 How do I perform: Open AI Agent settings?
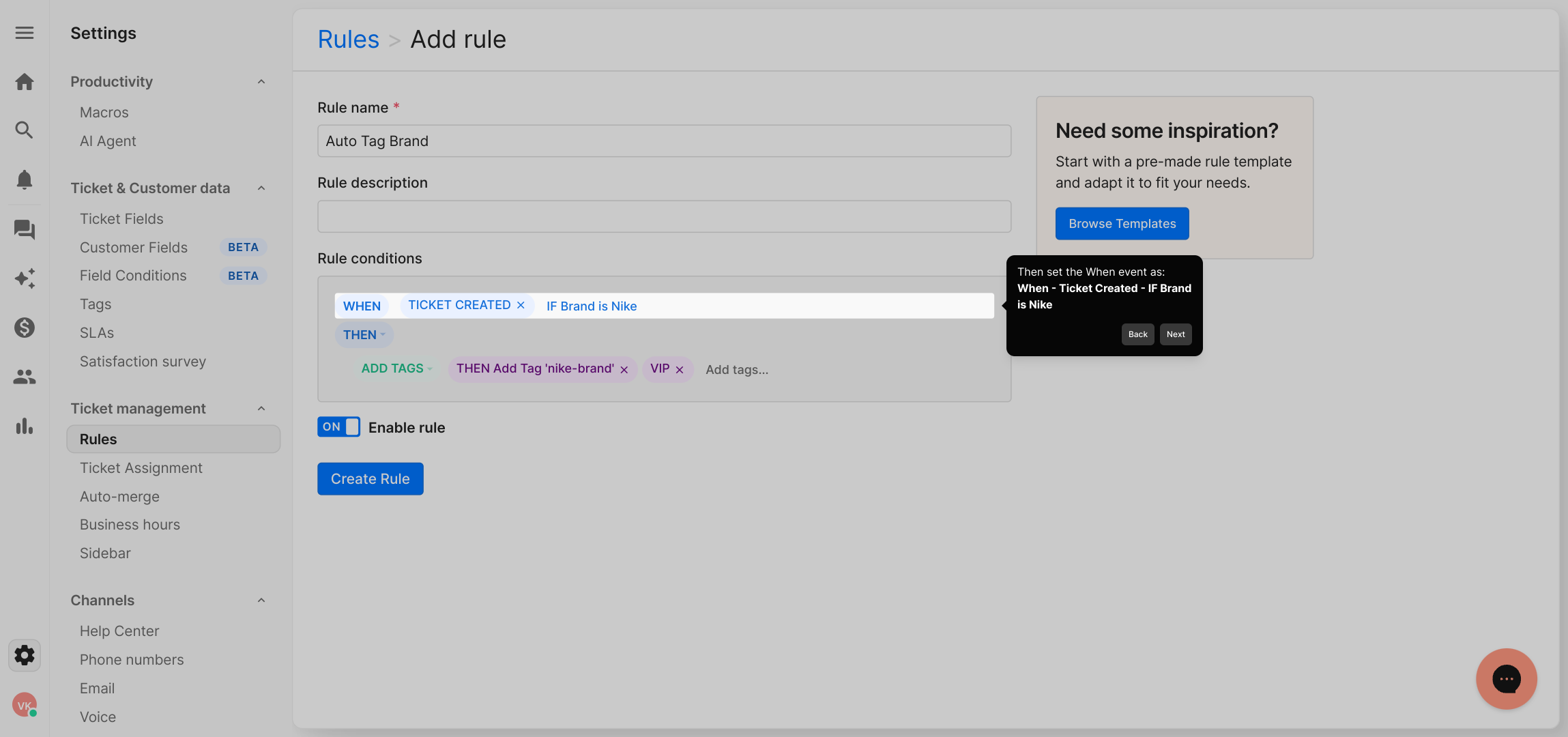coord(108,141)
